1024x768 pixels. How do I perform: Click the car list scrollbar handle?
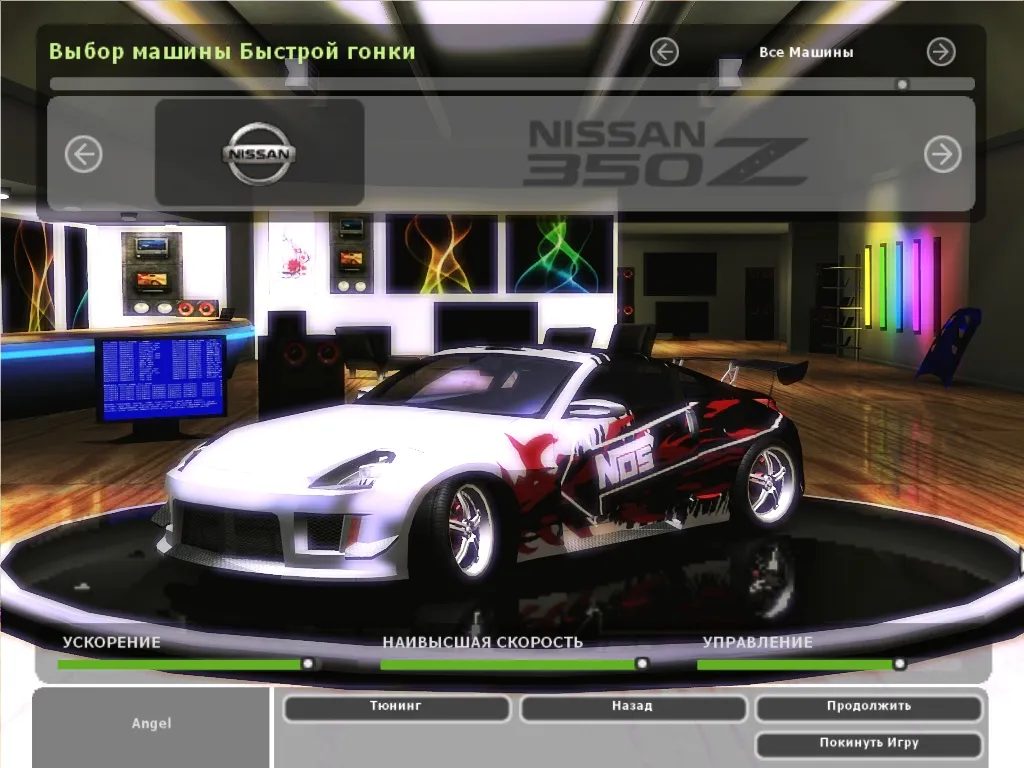[902, 84]
